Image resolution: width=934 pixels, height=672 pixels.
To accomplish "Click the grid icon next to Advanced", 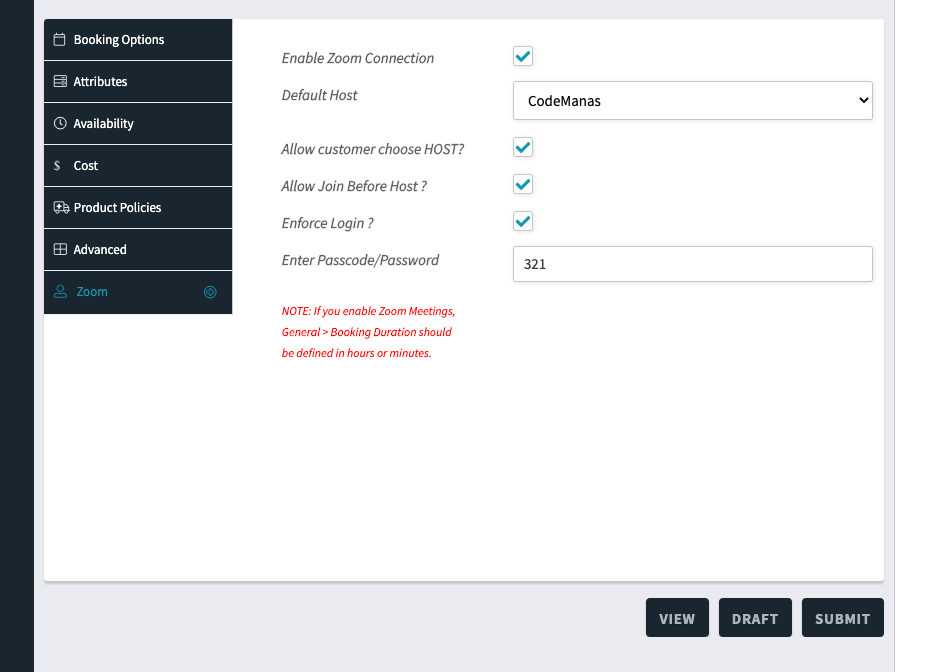I will click(60, 250).
